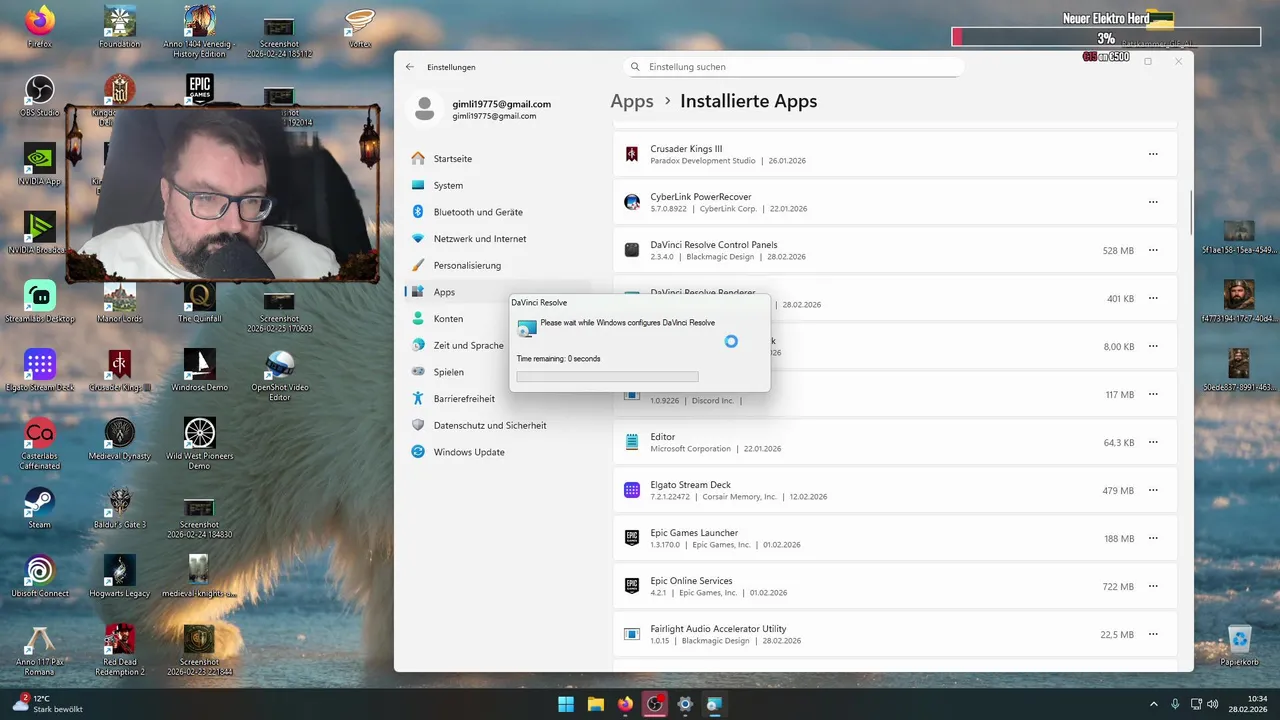Select the Windrose Demo desktop icon
This screenshot has height=720, width=1280.
[x=200, y=369]
